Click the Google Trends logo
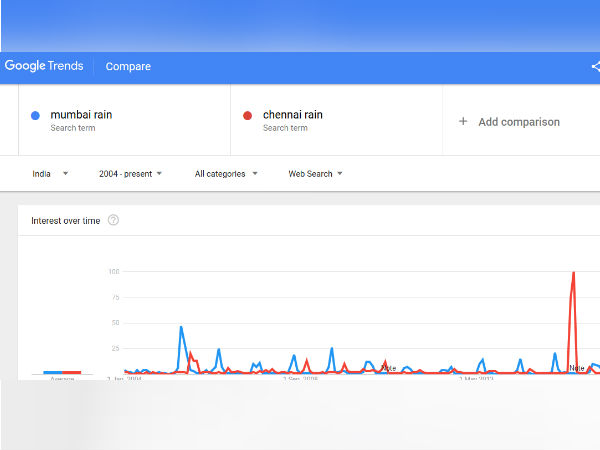 coord(44,66)
